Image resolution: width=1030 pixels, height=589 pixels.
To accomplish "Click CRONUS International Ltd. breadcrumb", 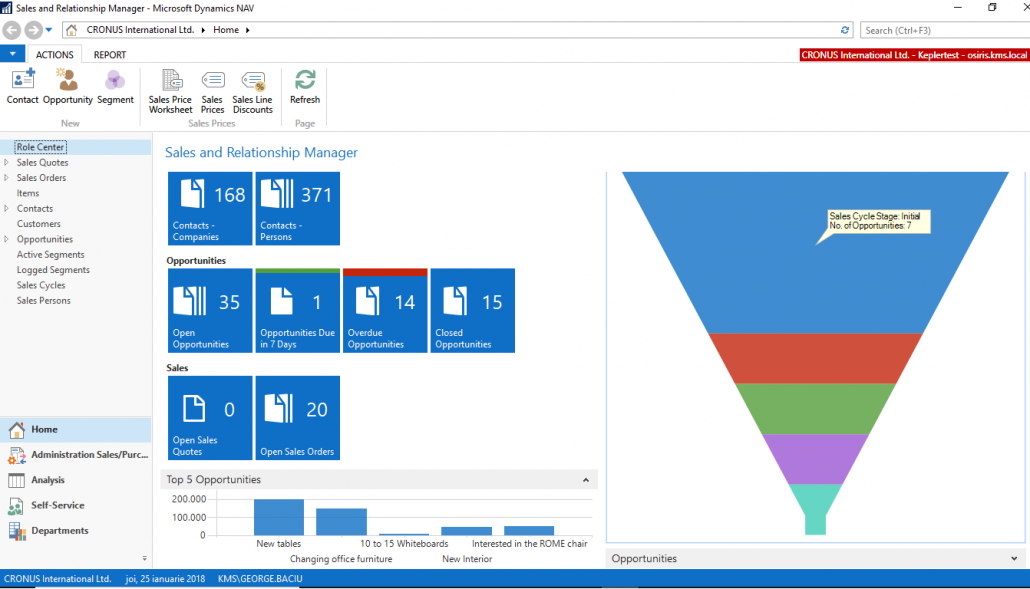I will point(141,30).
